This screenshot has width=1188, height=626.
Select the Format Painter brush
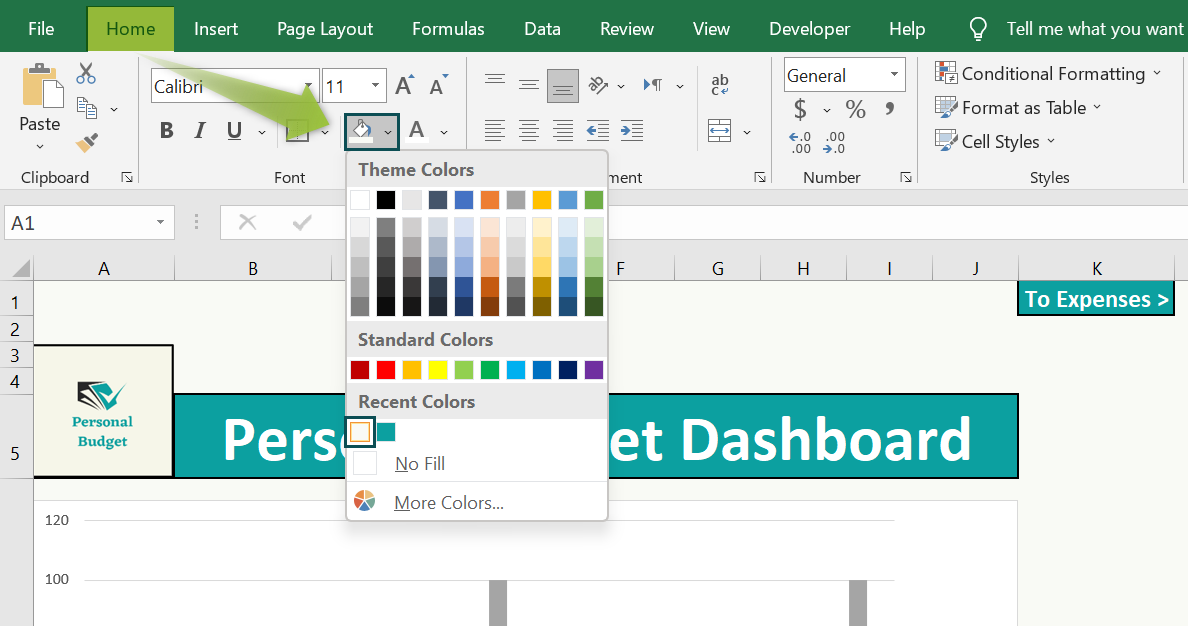click(x=86, y=142)
